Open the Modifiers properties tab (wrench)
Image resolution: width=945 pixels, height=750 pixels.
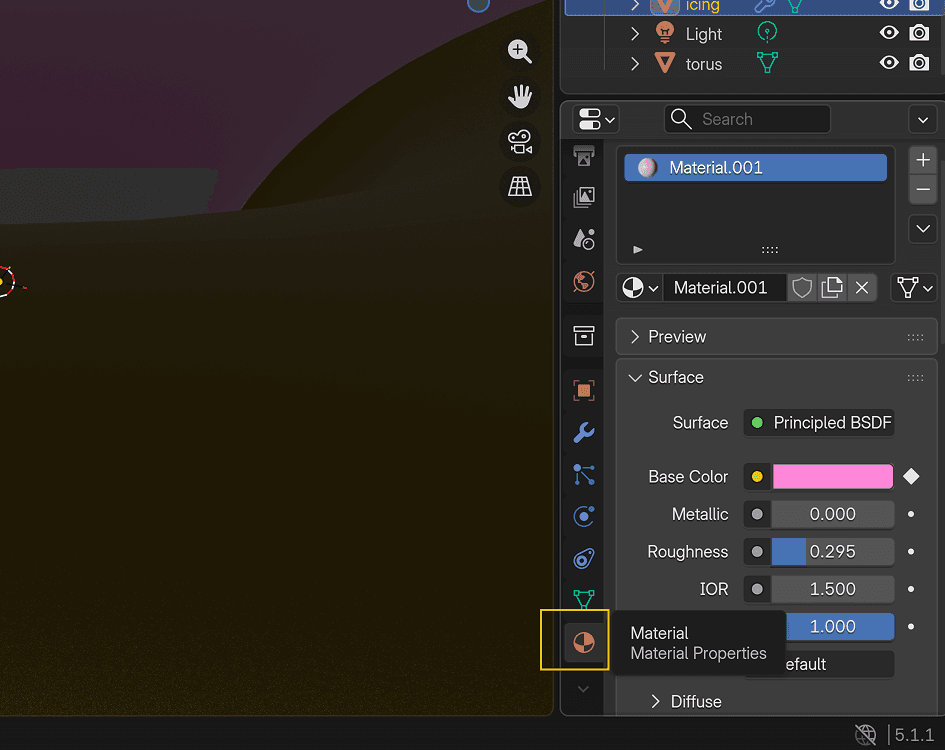tap(584, 432)
